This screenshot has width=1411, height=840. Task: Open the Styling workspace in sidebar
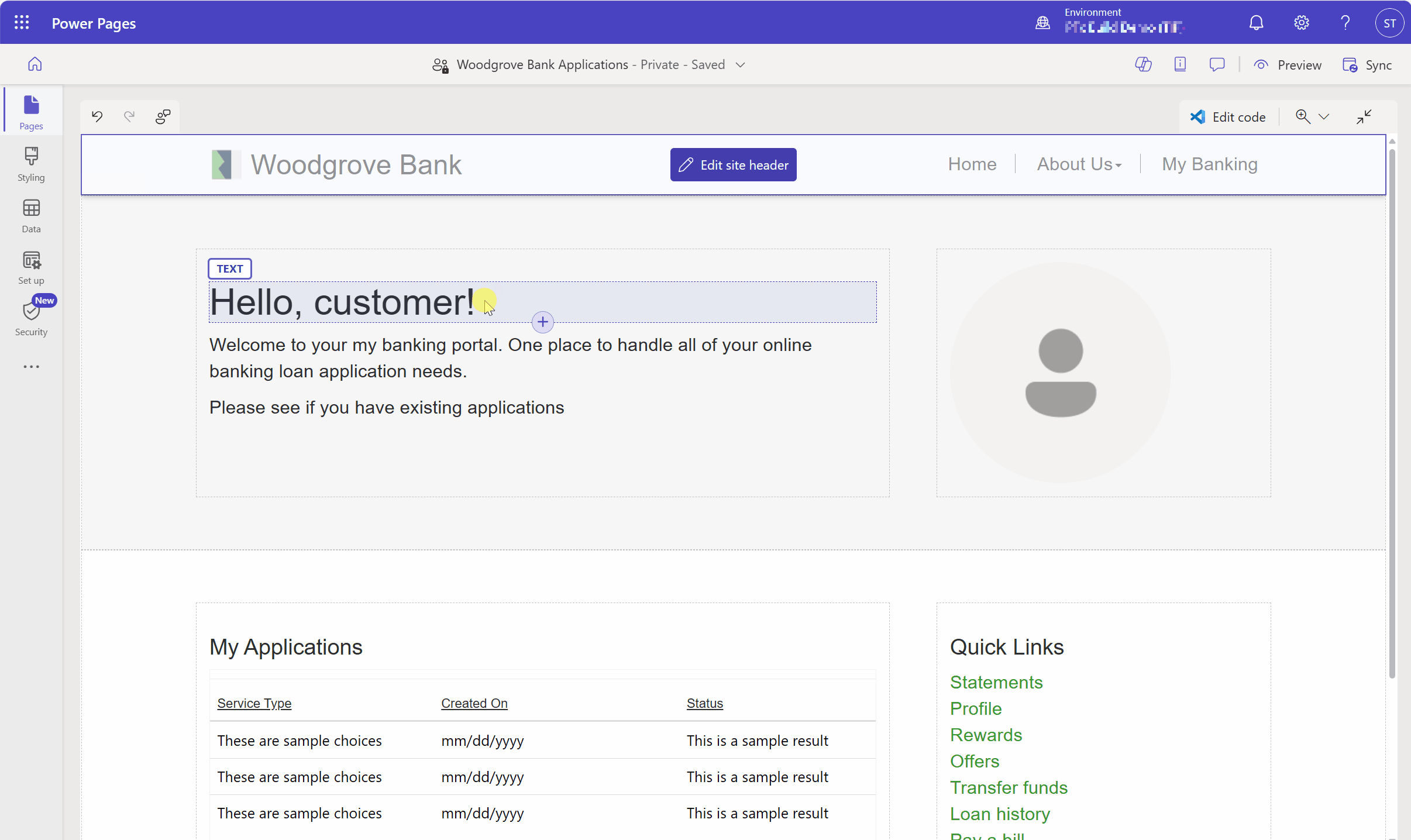tap(31, 164)
